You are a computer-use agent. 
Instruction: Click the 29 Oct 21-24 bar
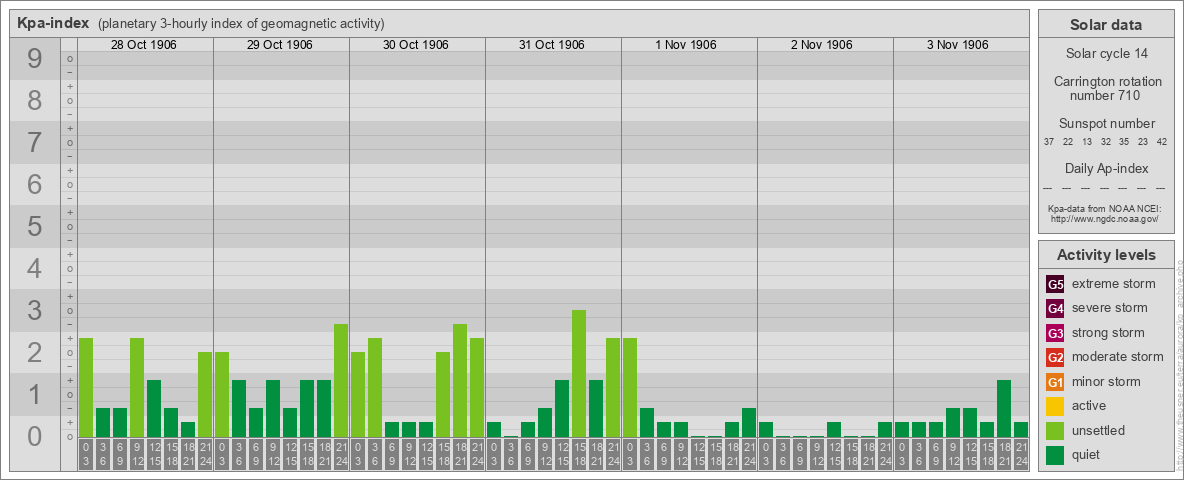341,380
